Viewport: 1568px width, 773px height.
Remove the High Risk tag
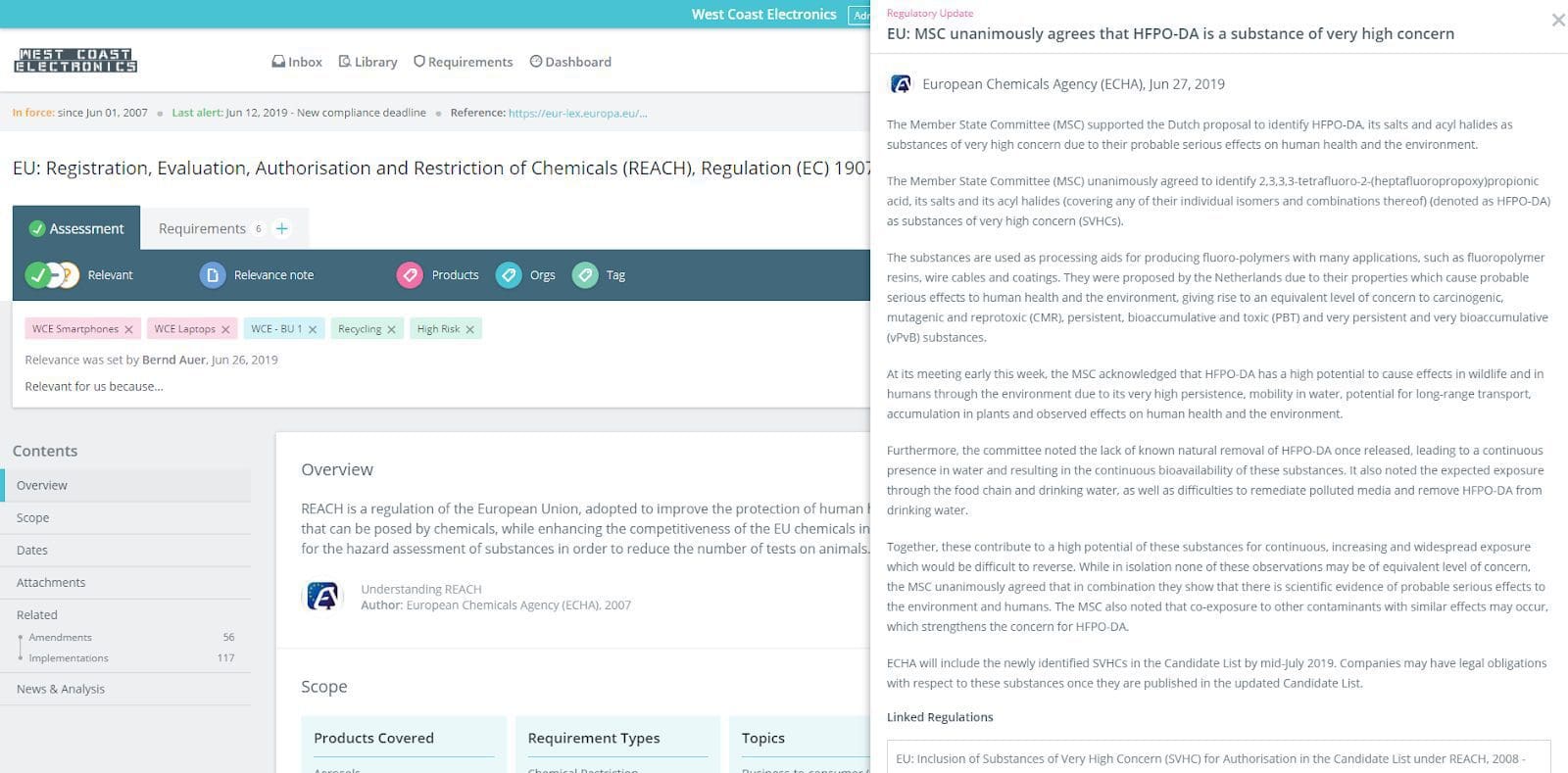[x=470, y=330]
